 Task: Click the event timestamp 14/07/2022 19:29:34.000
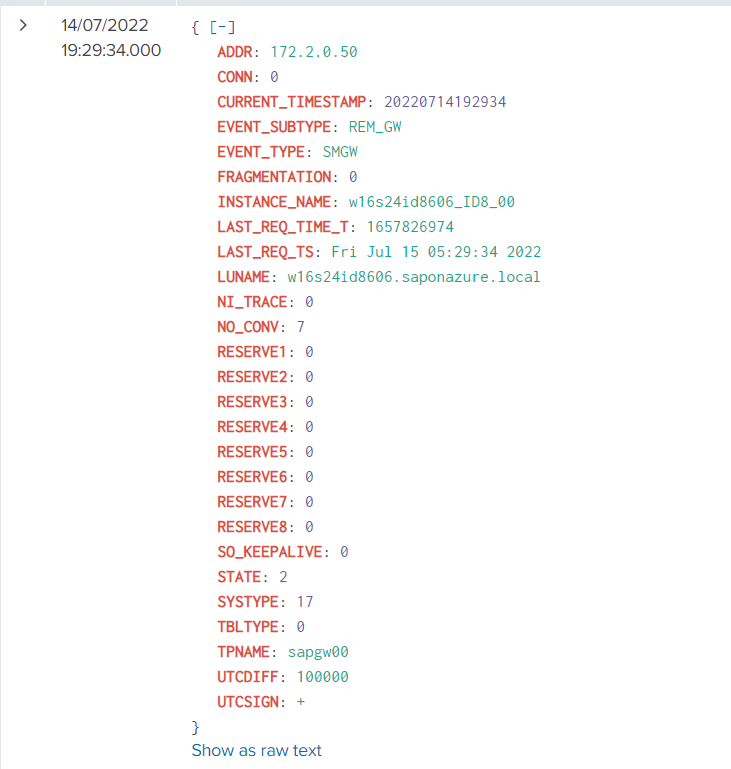click(x=110, y=38)
